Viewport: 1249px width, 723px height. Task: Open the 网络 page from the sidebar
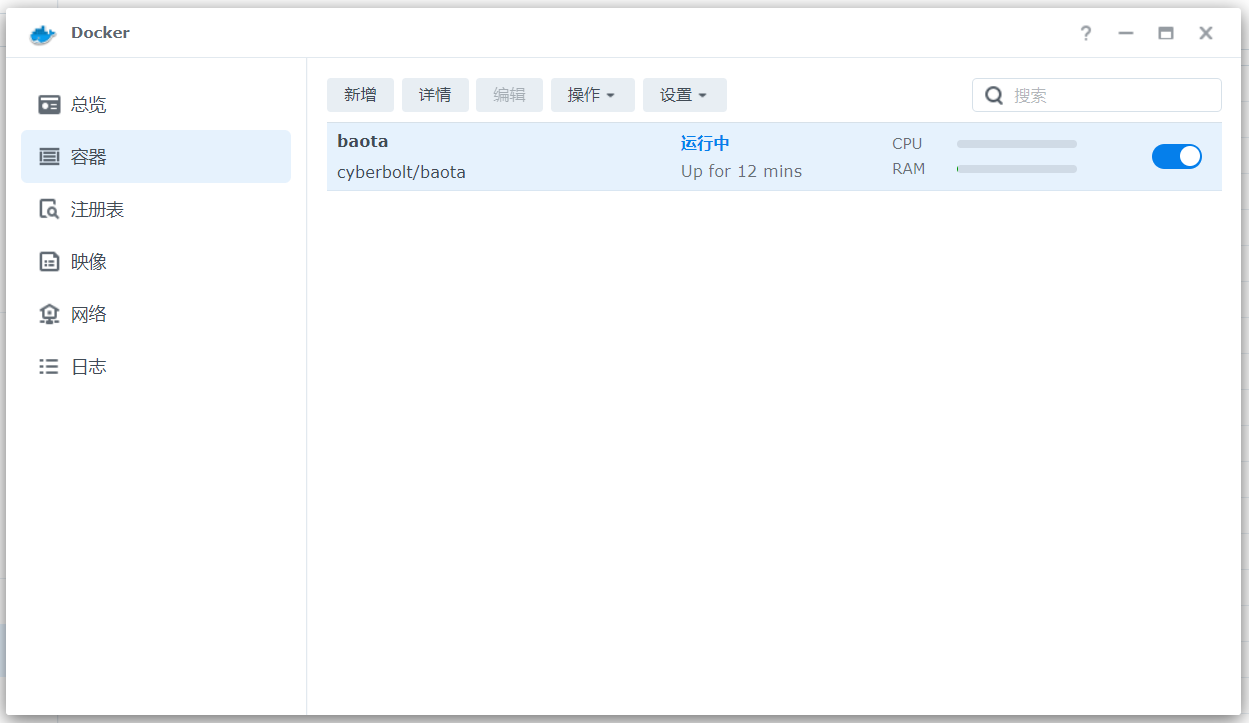pyautogui.click(x=88, y=313)
